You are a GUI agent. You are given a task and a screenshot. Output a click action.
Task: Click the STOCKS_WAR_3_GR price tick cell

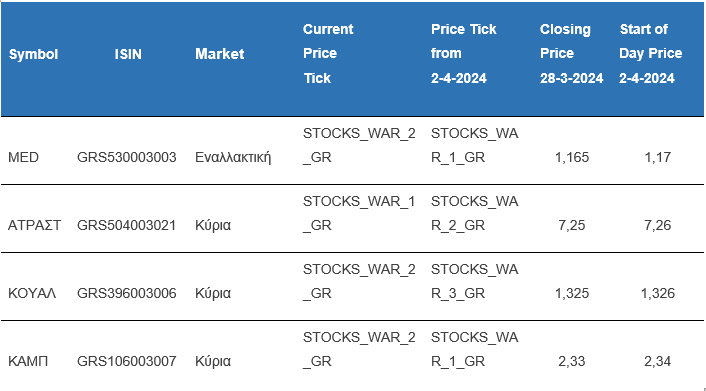tap(474, 281)
